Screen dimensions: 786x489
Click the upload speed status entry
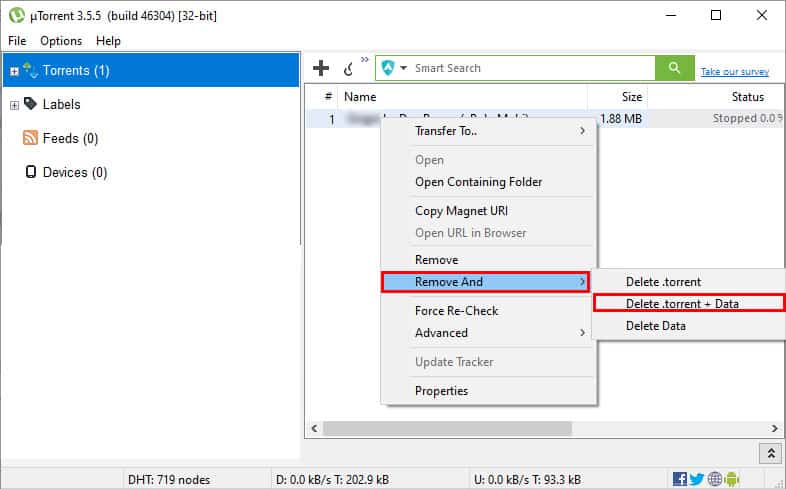coord(527,479)
